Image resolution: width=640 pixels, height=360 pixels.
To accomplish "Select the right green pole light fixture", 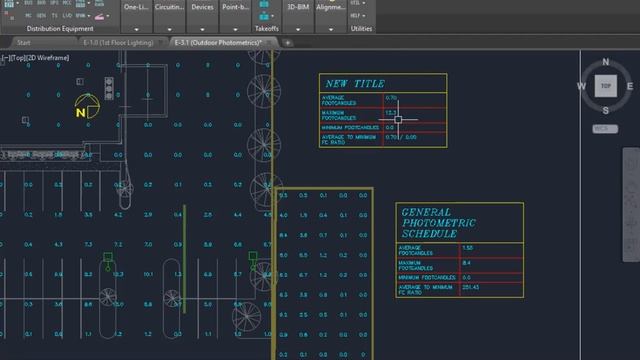I will click(x=253, y=260).
